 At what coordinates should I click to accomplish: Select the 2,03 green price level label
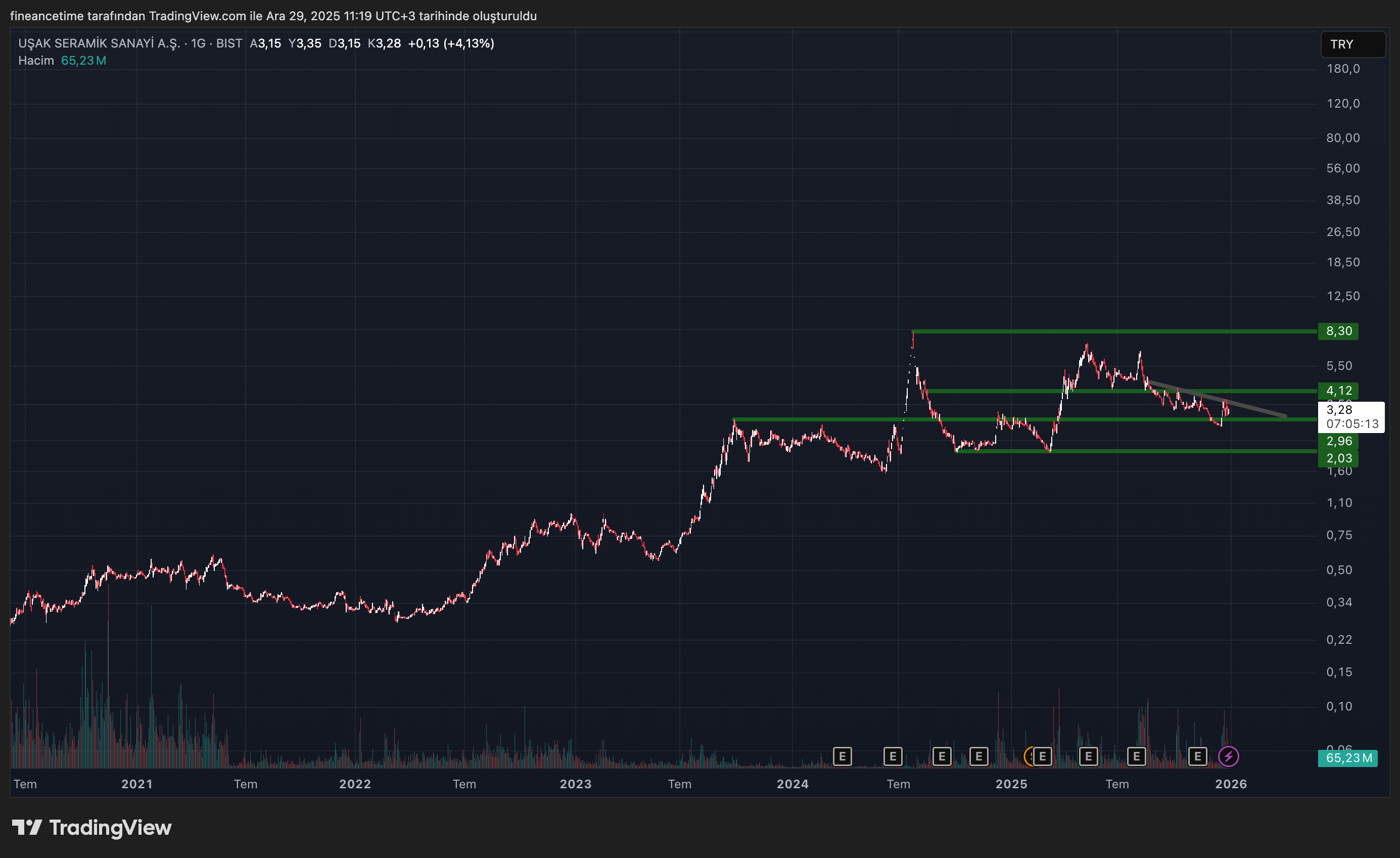(x=1338, y=458)
